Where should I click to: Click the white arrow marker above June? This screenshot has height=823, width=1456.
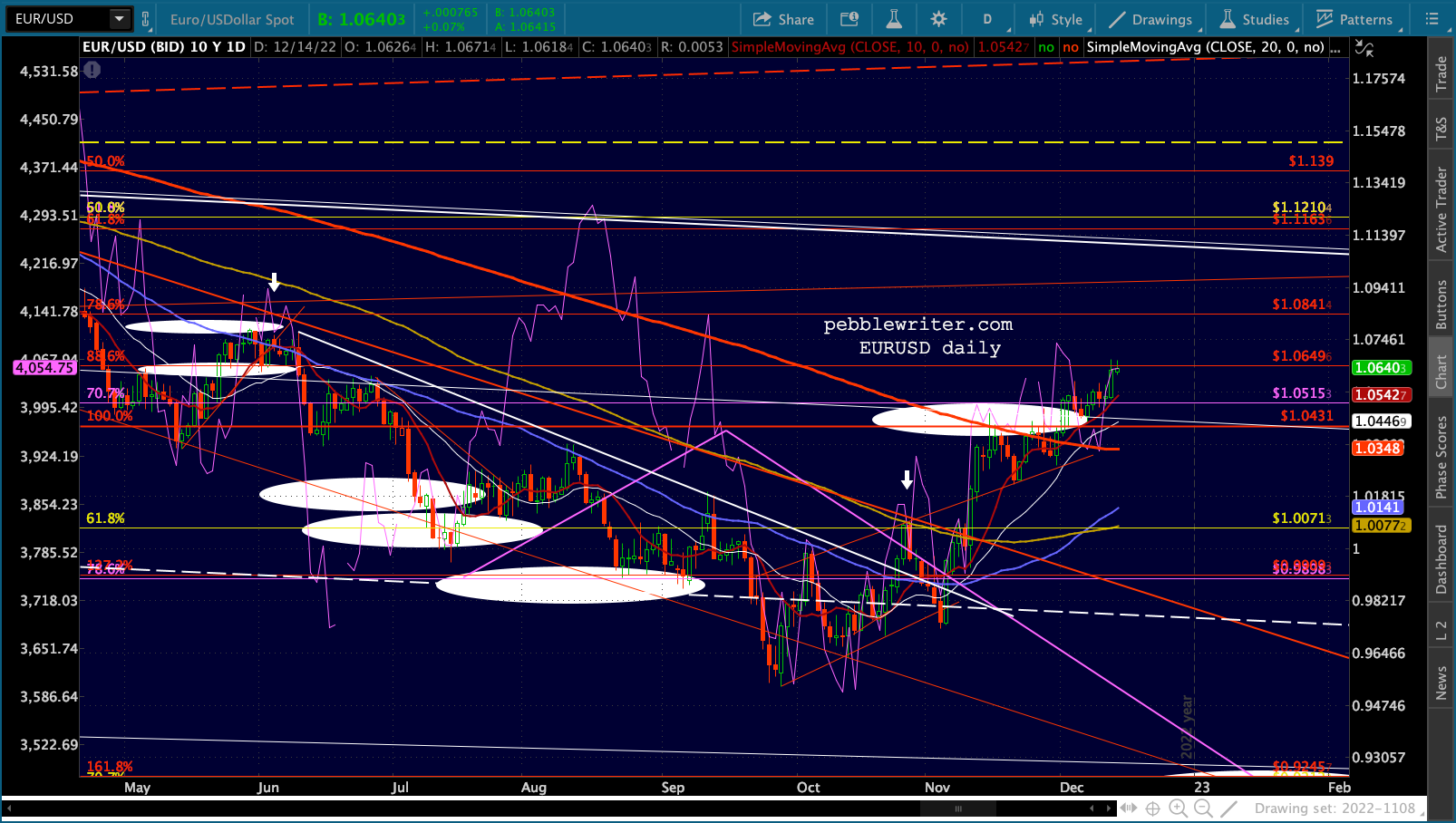[275, 282]
